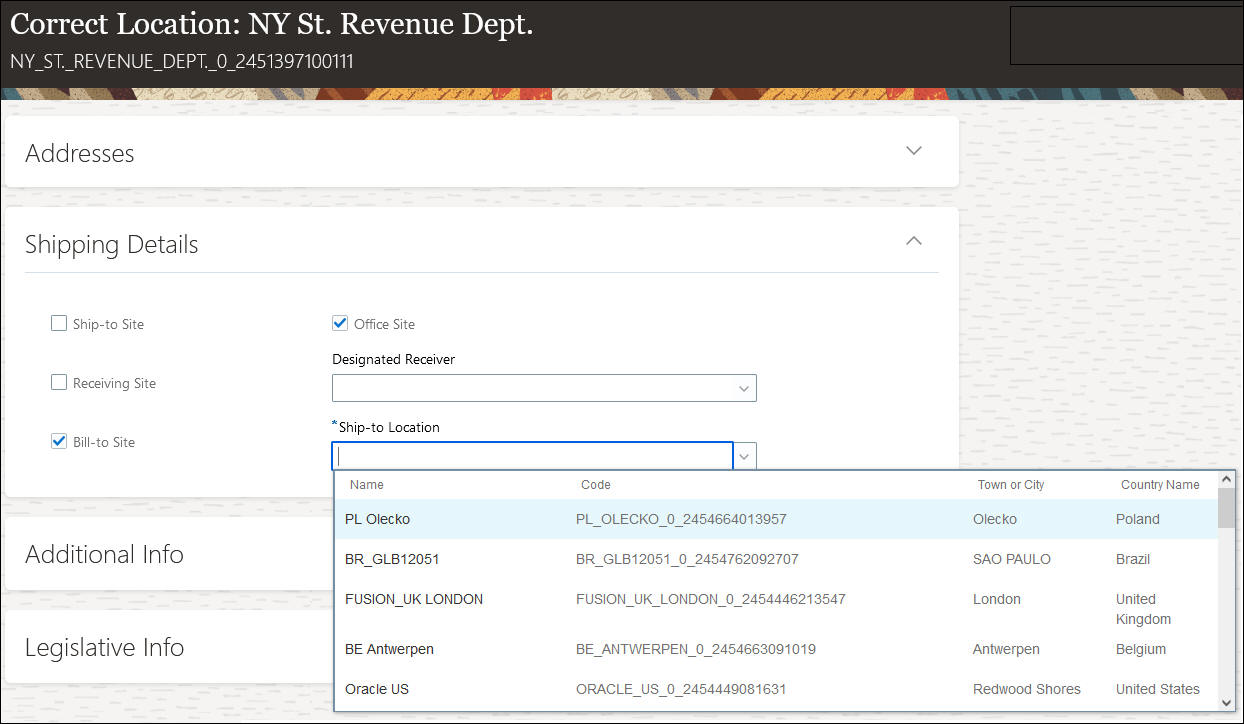
Task: Enable the Ship-to Site checkbox
Action: [59, 324]
